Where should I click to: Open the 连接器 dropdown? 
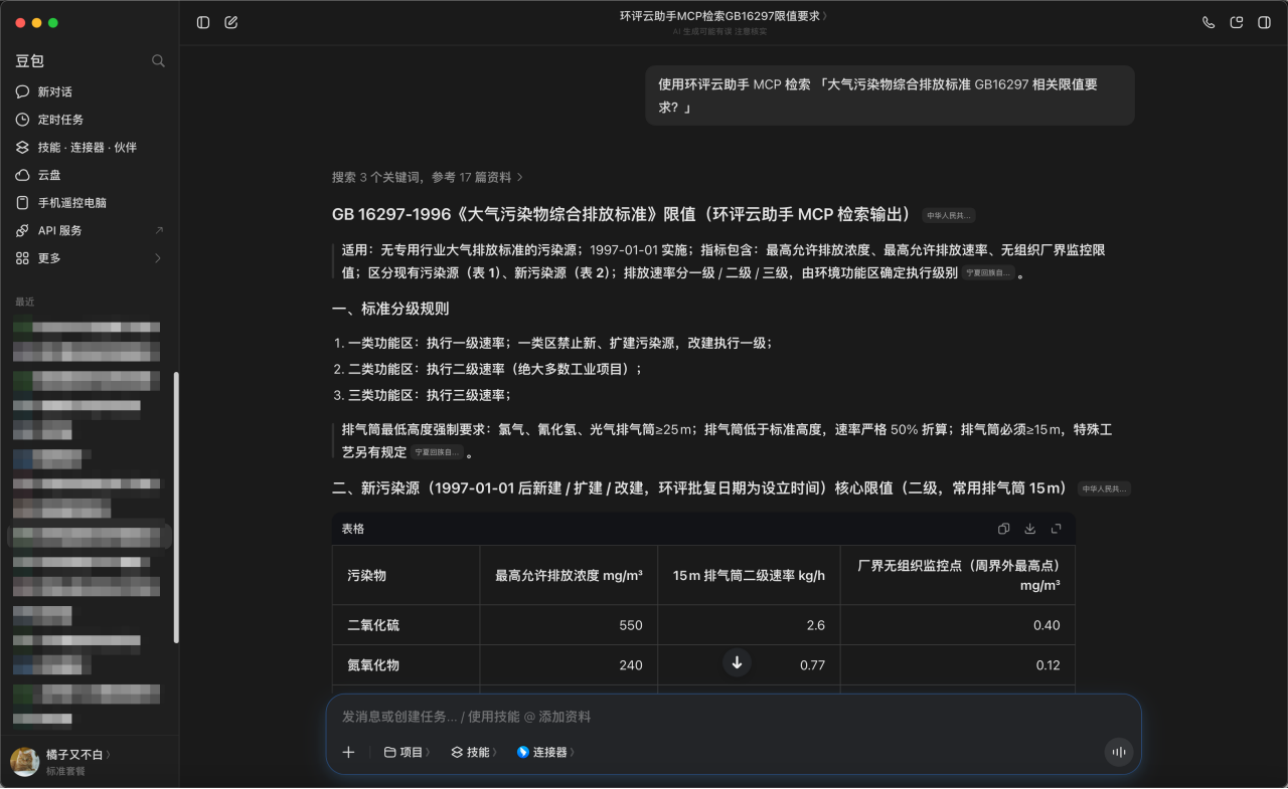coord(546,752)
